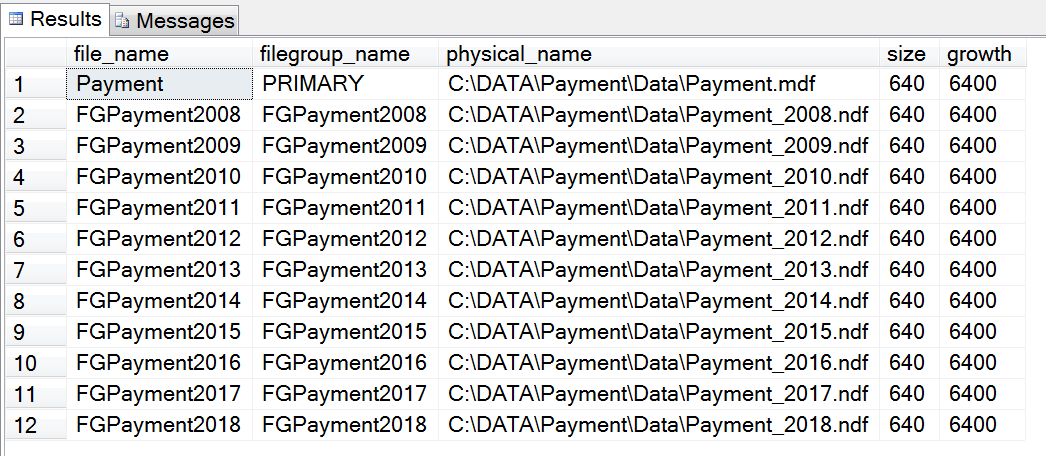Viewport: 1046px width, 456px height.
Task: Click the Payment_2014.ndf path cell
Action: (658, 301)
